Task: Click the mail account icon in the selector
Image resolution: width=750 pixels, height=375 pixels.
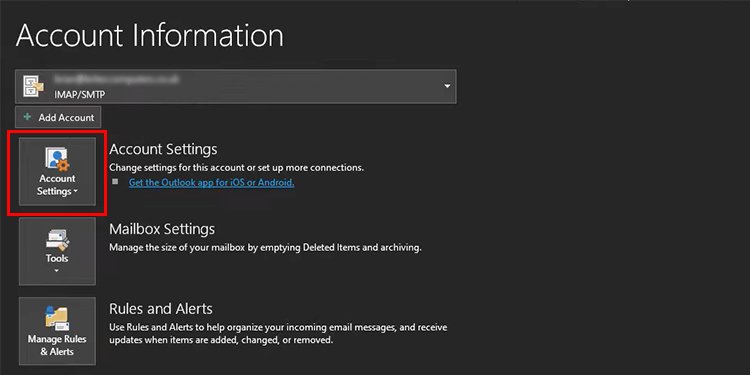Action: 33,87
